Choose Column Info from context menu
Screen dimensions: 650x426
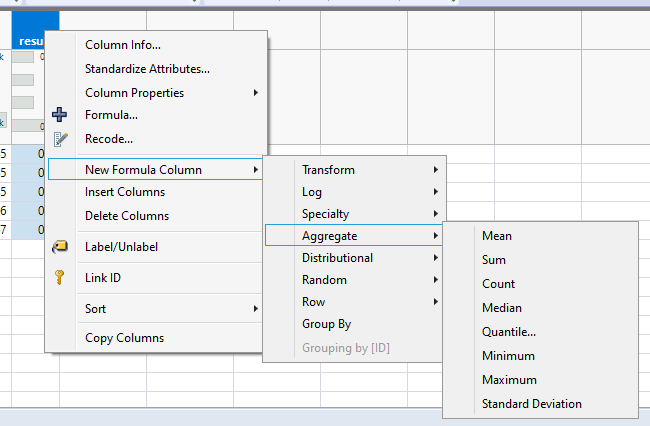pos(123,45)
